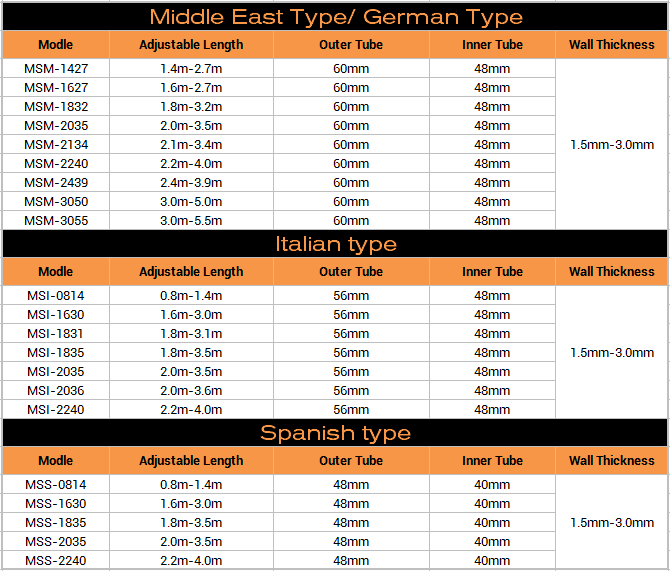Select Outer Tube header in Spanish section
This screenshot has height=571, width=670.
(x=351, y=461)
